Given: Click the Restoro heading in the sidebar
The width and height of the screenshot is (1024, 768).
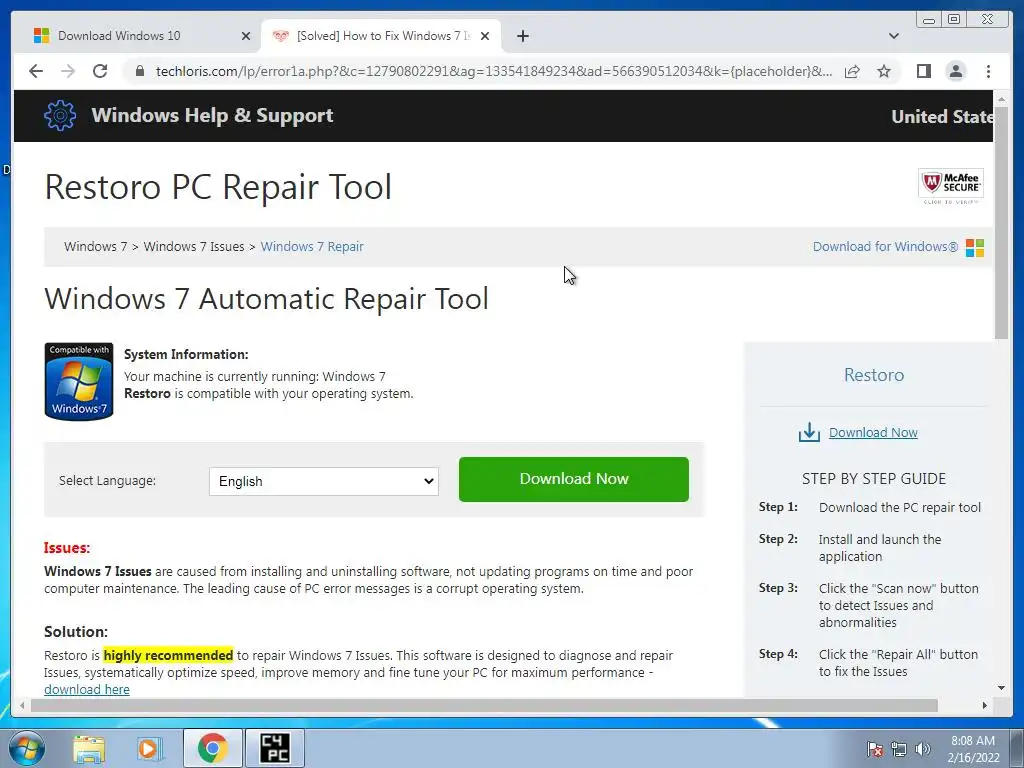Looking at the screenshot, I should click(x=874, y=375).
